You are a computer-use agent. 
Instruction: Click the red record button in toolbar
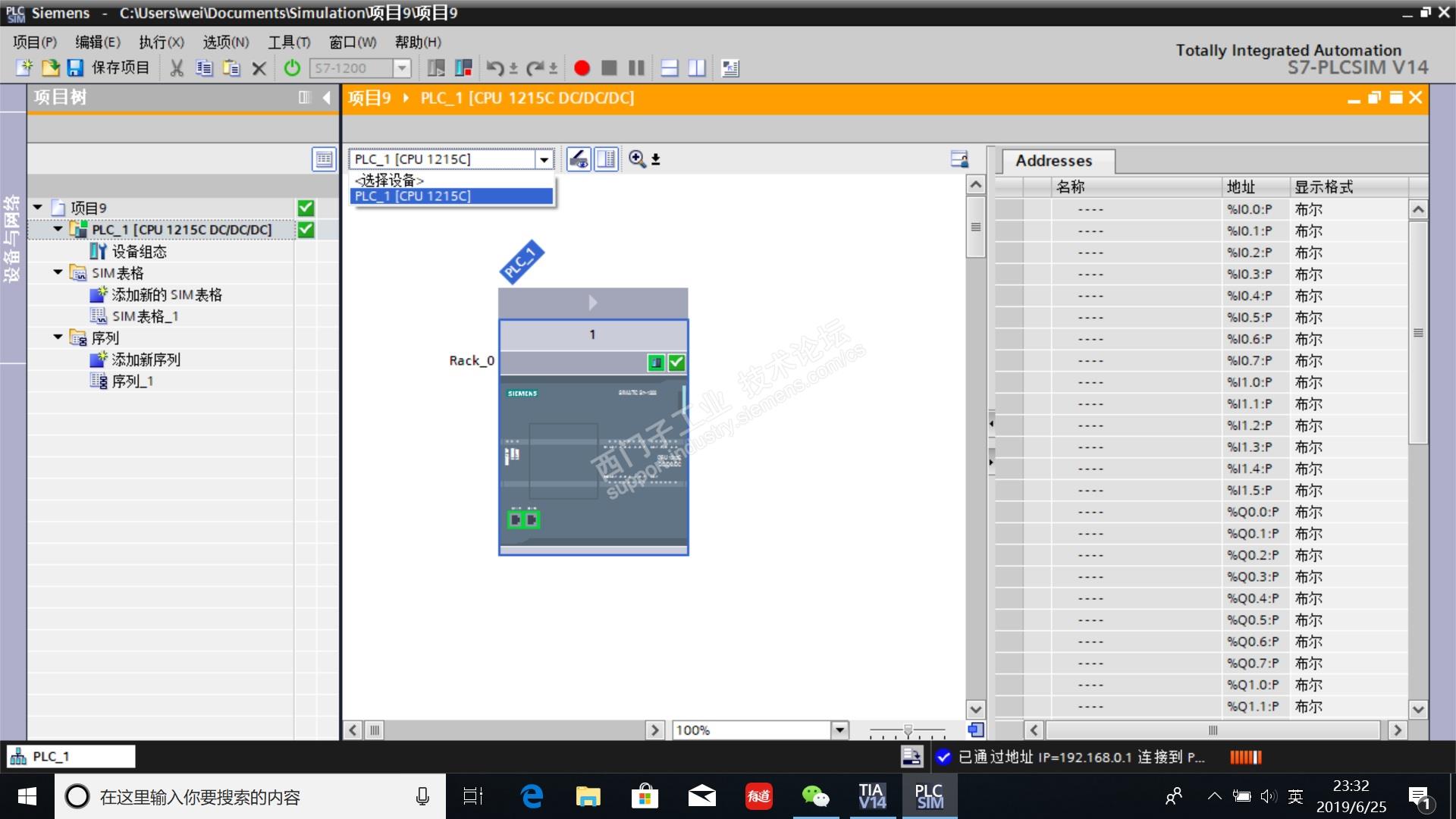pyautogui.click(x=582, y=68)
